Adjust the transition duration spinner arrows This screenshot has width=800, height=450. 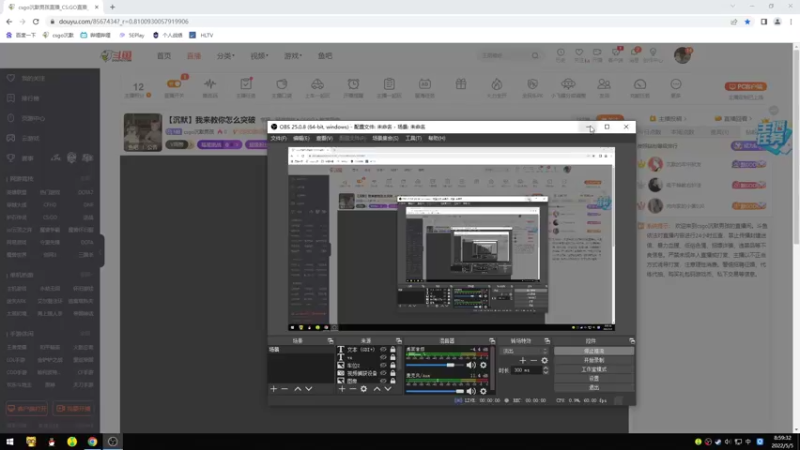click(545, 370)
